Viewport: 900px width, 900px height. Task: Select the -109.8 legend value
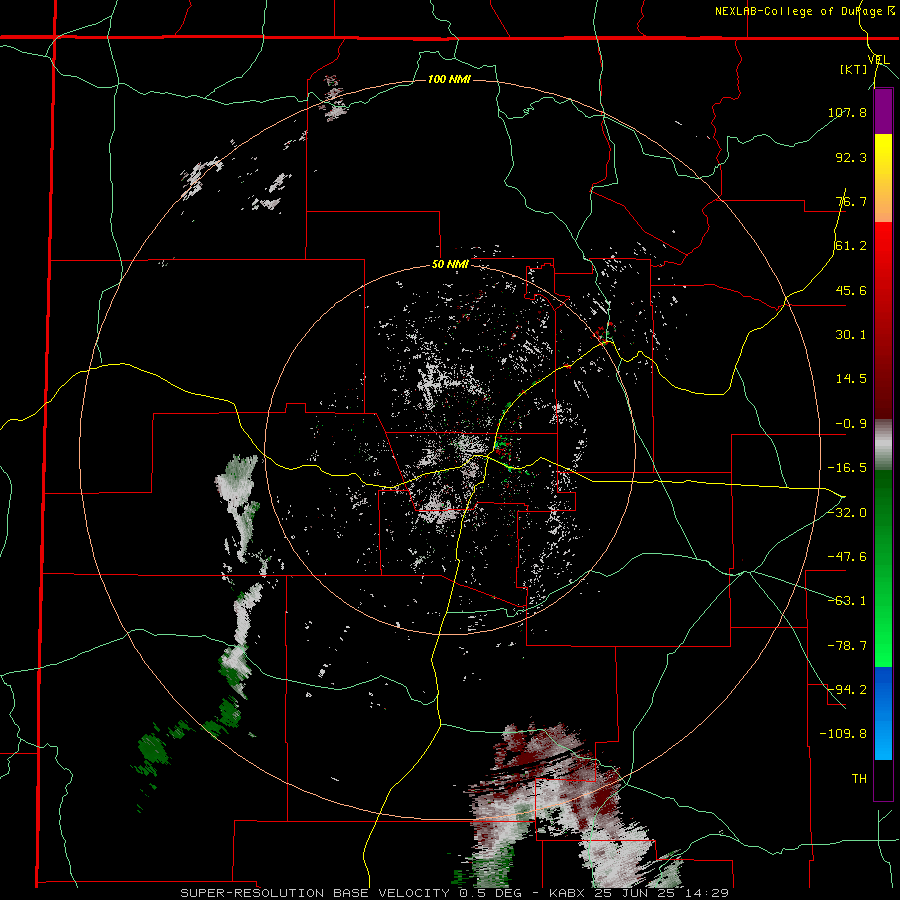tap(844, 734)
